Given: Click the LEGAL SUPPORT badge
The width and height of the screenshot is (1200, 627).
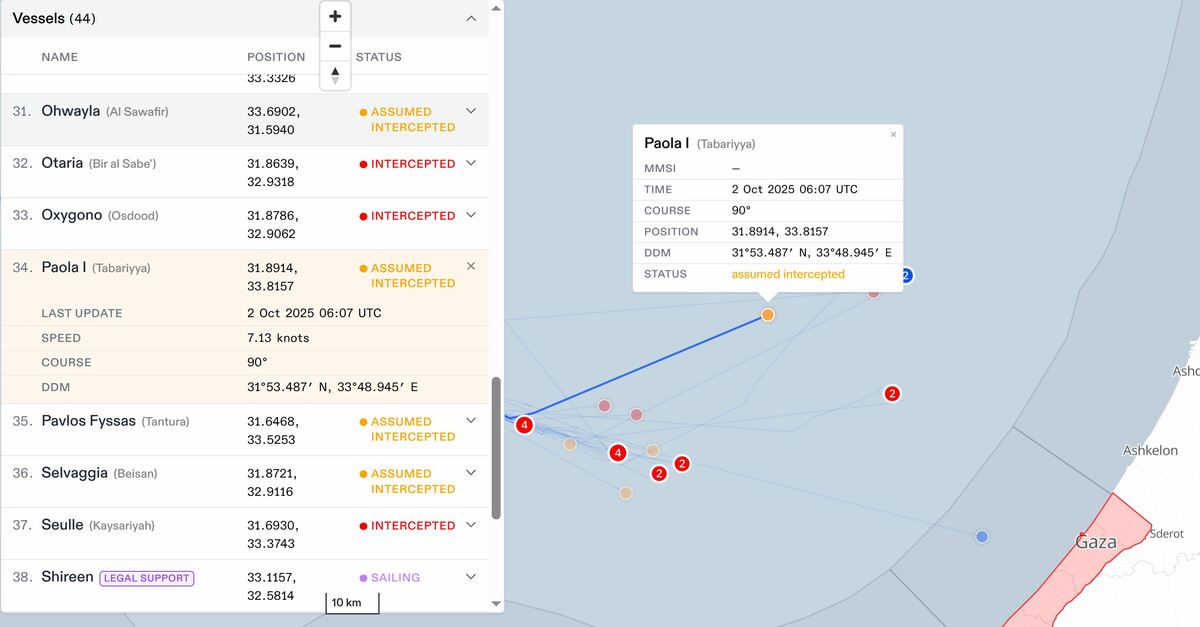Looking at the screenshot, I should click(146, 578).
